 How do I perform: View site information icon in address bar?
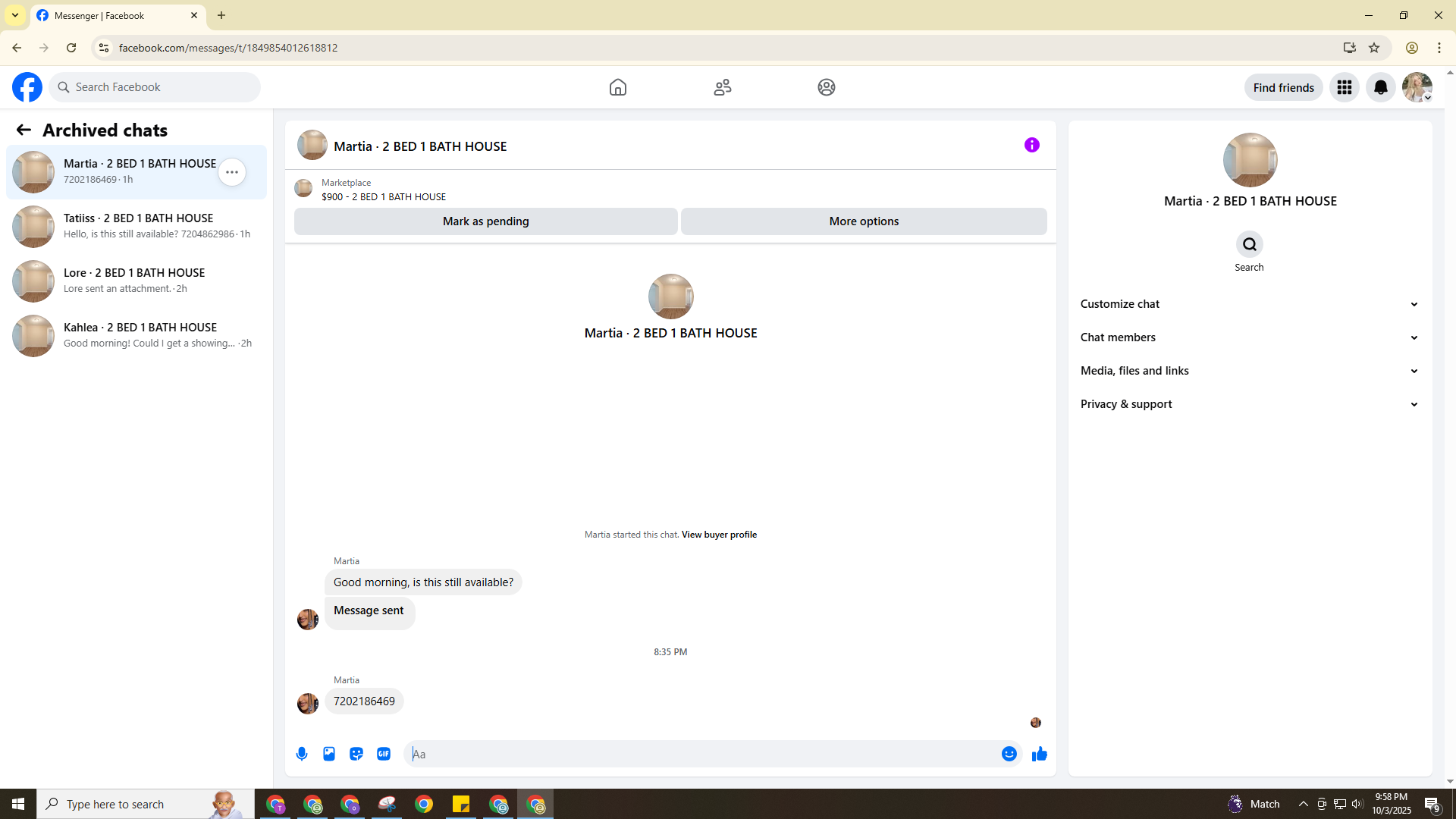[x=104, y=48]
